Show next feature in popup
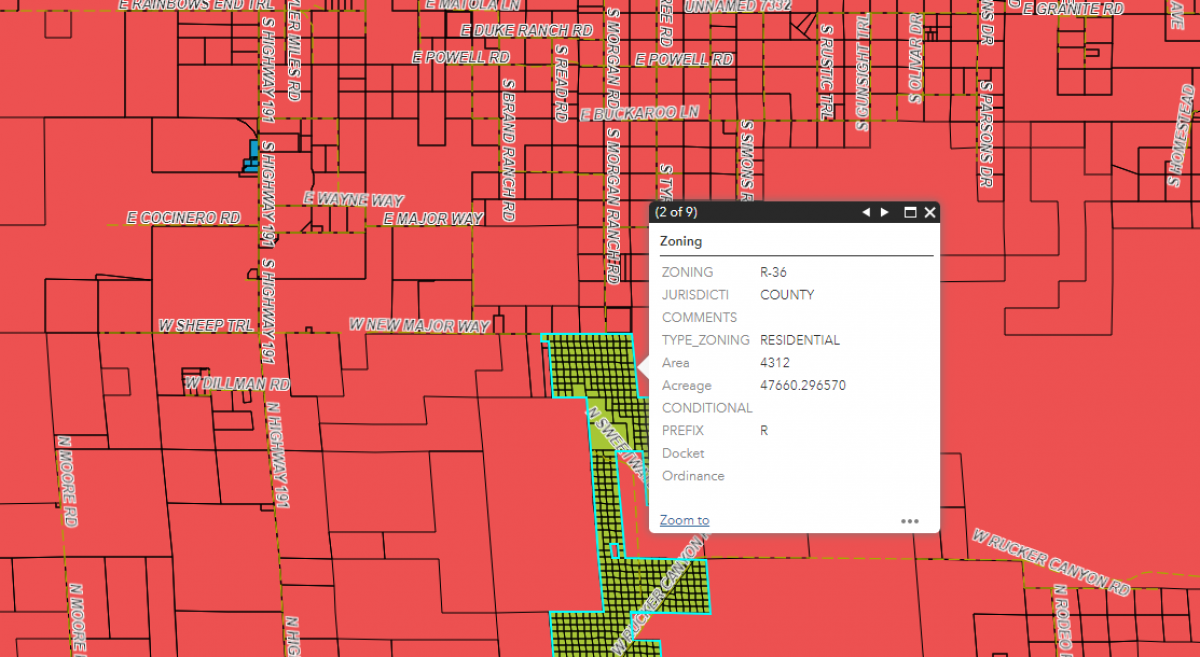 884,212
